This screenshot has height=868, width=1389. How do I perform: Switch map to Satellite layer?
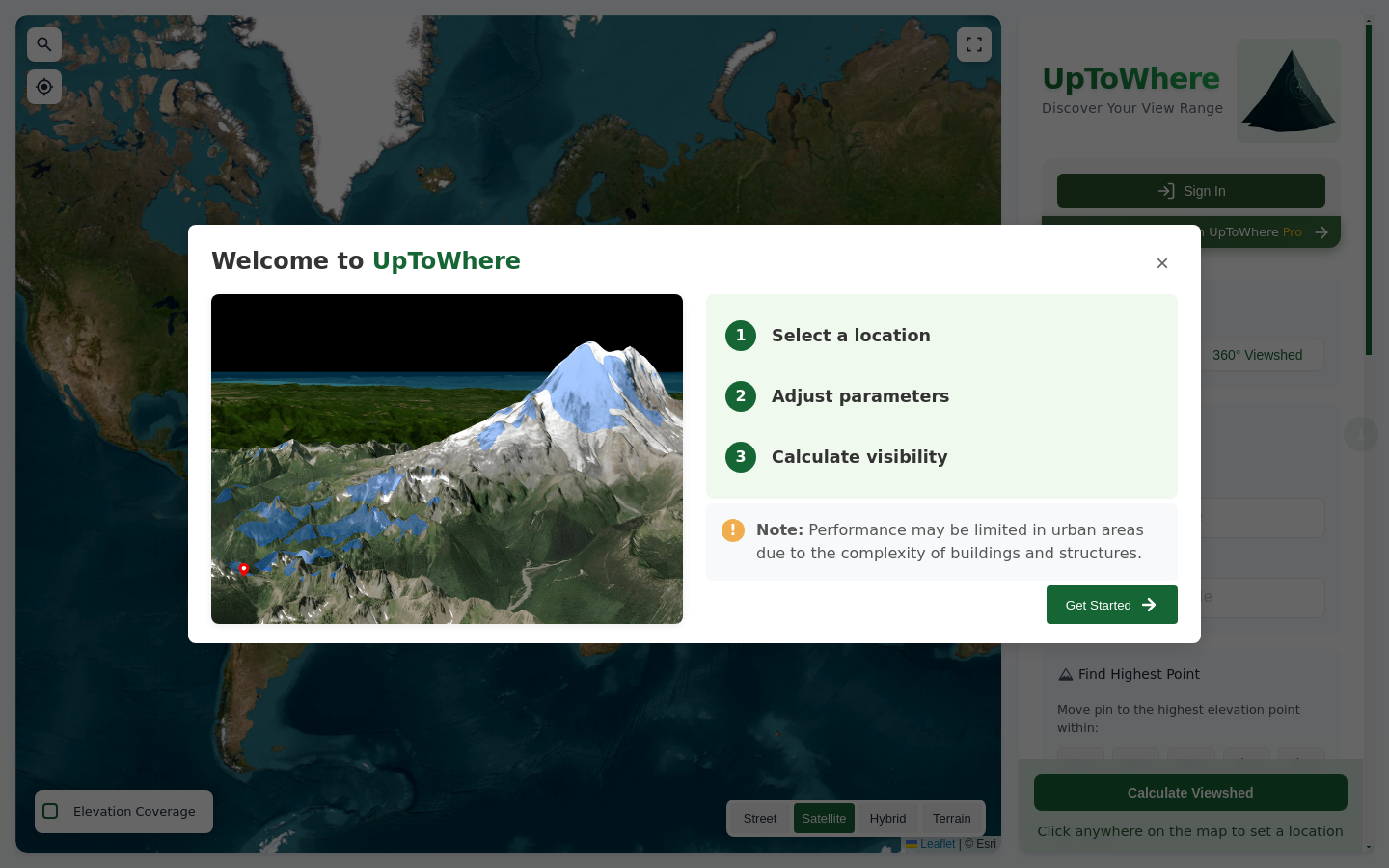tap(824, 818)
